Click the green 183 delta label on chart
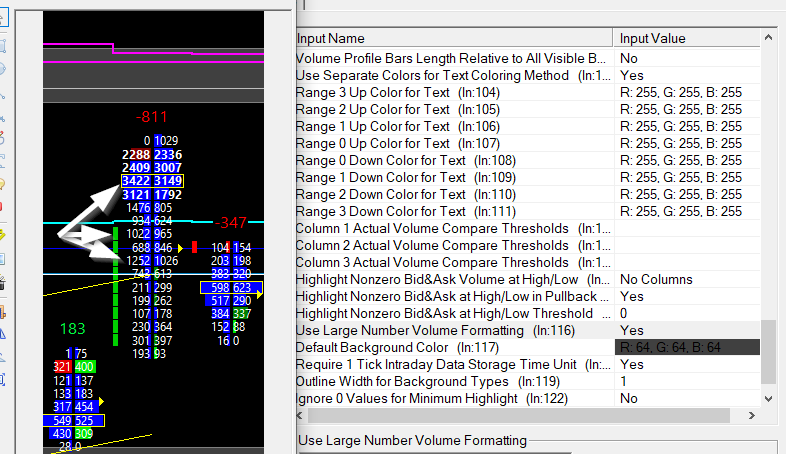Screen dimensions: 786x454 [73, 329]
